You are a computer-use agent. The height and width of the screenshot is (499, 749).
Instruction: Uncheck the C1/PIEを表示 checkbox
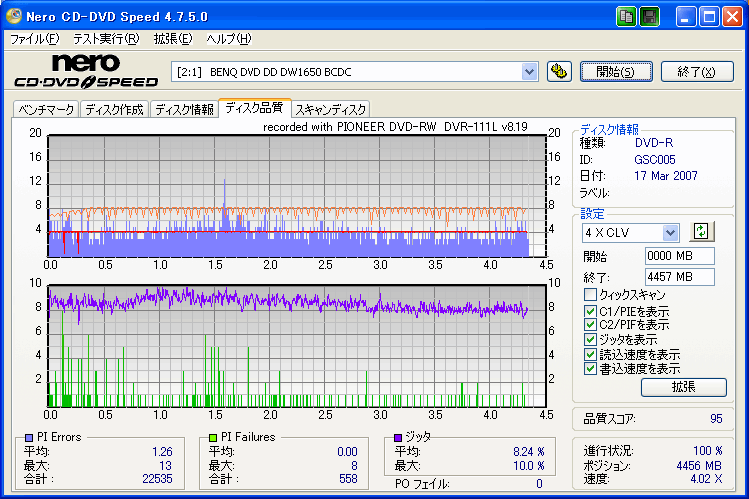591,310
